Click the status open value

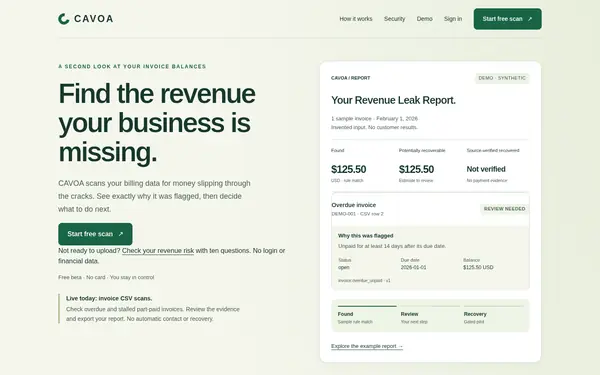click(x=344, y=267)
